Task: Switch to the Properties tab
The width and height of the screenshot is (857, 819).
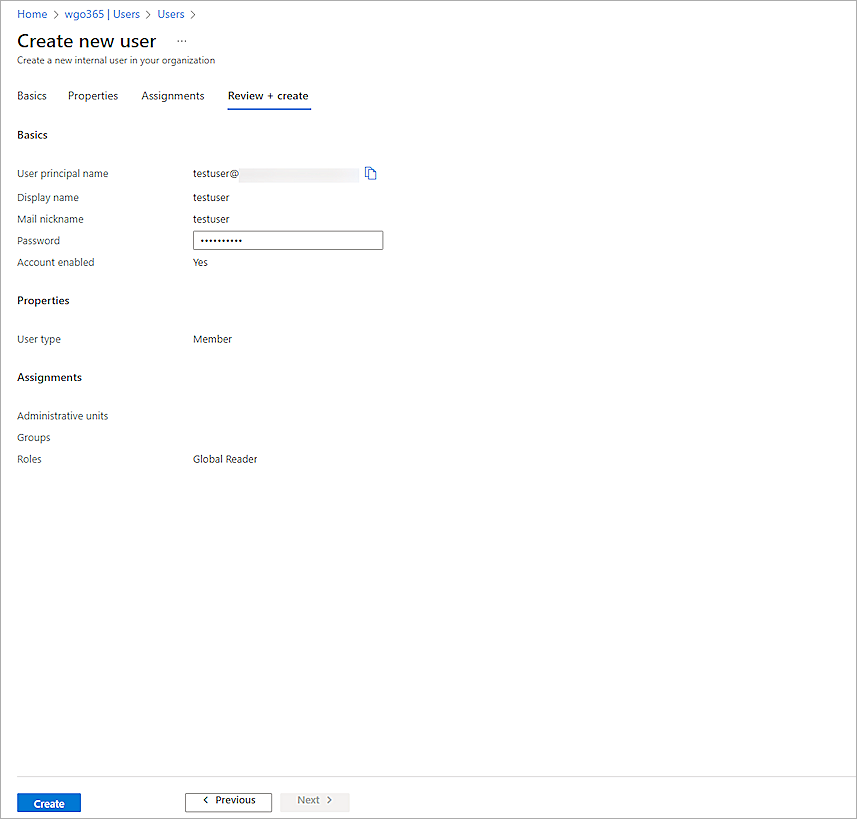Action: click(x=92, y=95)
